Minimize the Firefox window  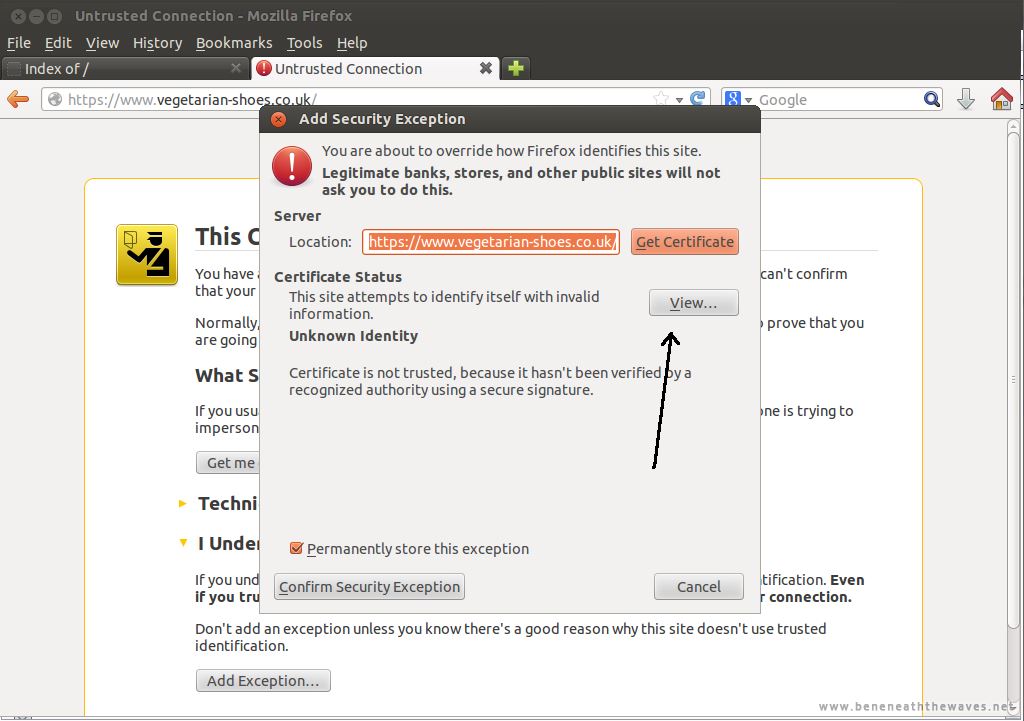37,16
